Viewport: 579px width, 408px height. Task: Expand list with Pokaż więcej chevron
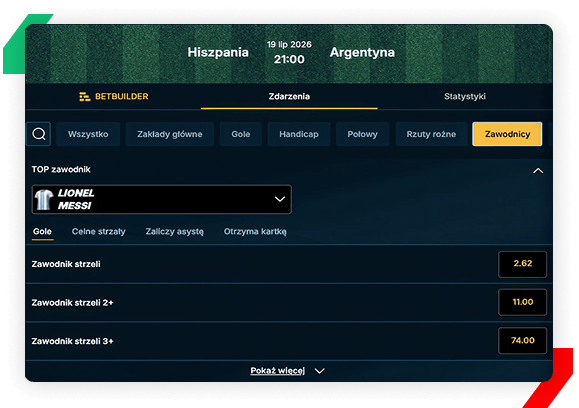[x=320, y=371]
